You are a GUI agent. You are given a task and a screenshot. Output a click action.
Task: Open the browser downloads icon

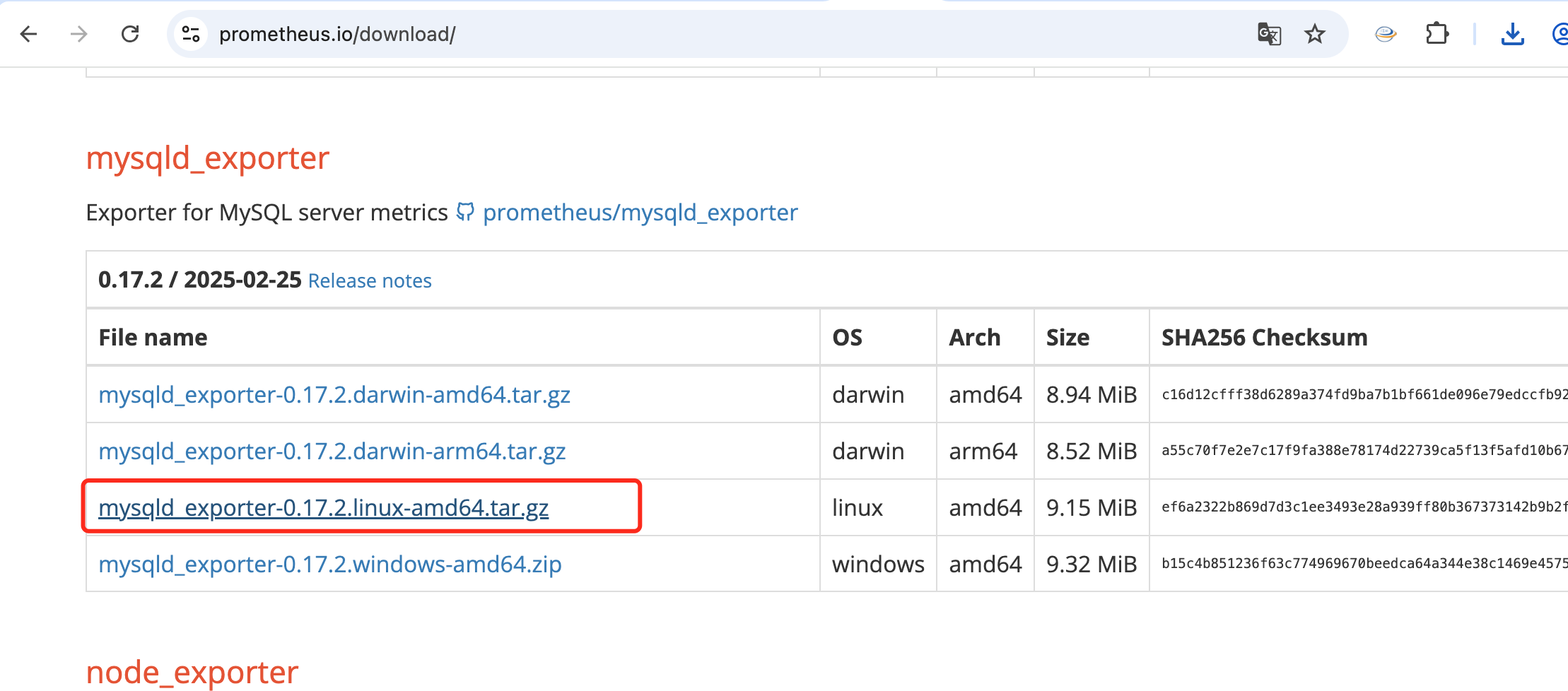(x=1512, y=34)
